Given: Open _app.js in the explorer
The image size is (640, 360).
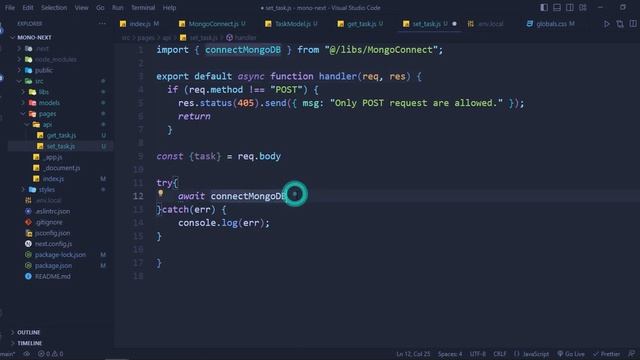Looking at the screenshot, I should [x=53, y=157].
